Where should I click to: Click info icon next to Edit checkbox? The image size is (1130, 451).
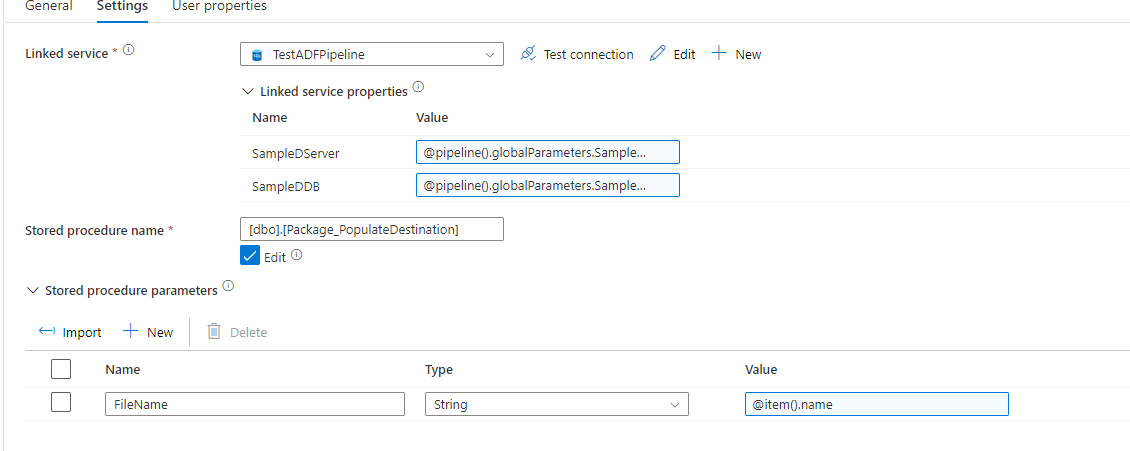click(297, 255)
